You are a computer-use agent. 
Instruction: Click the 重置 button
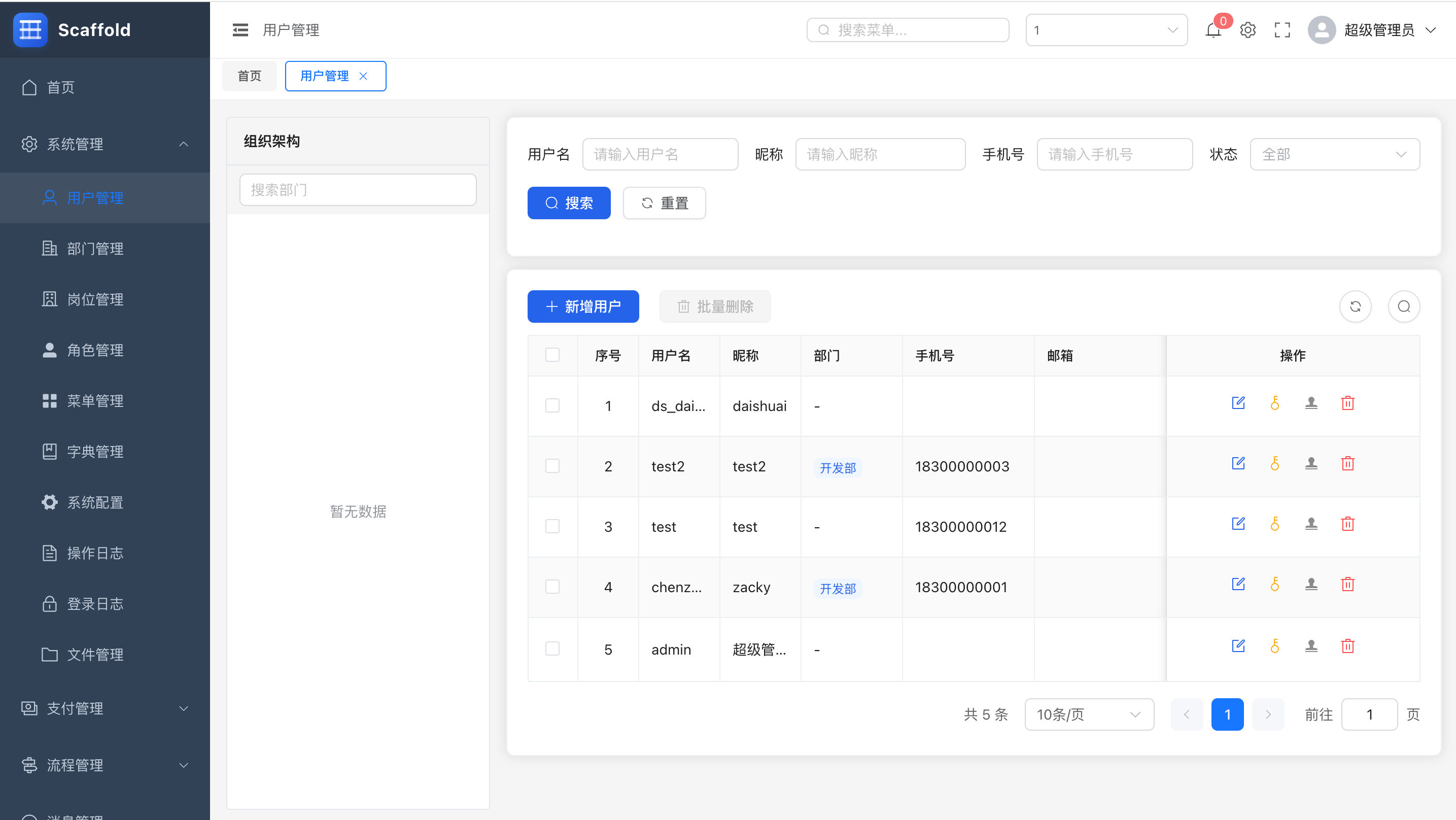point(664,203)
